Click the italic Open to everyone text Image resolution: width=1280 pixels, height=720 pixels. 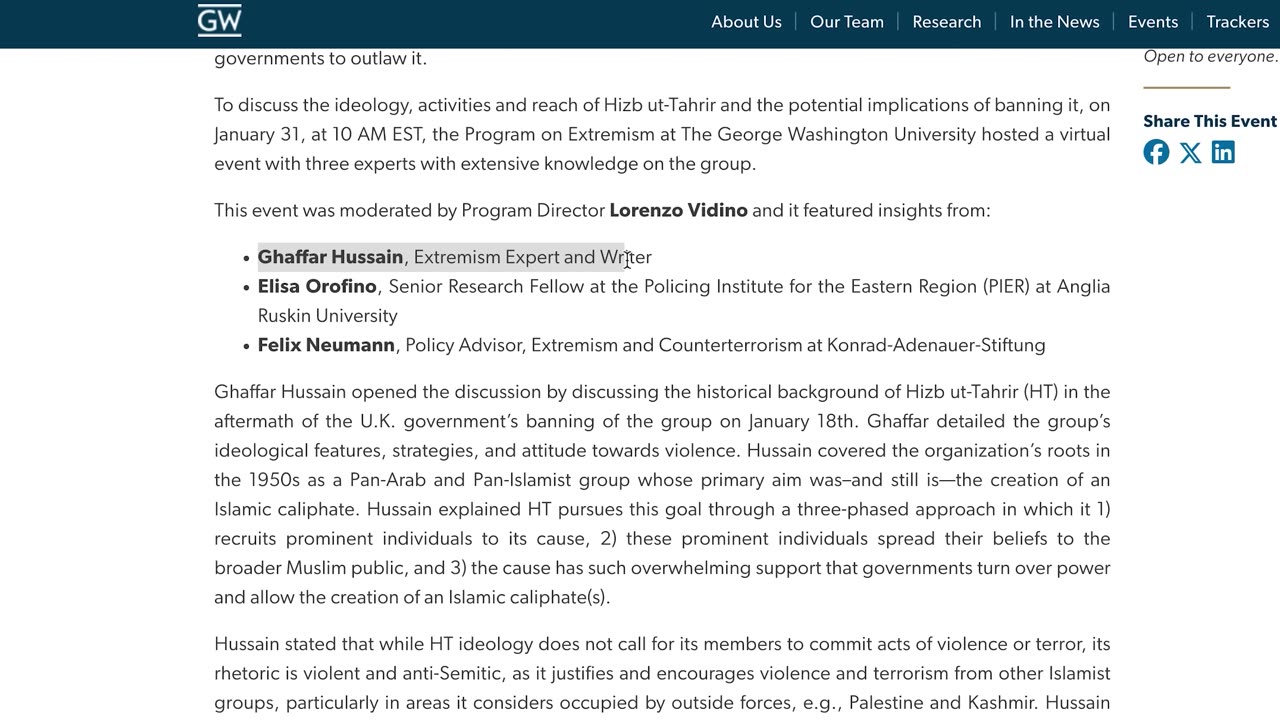click(x=1210, y=57)
